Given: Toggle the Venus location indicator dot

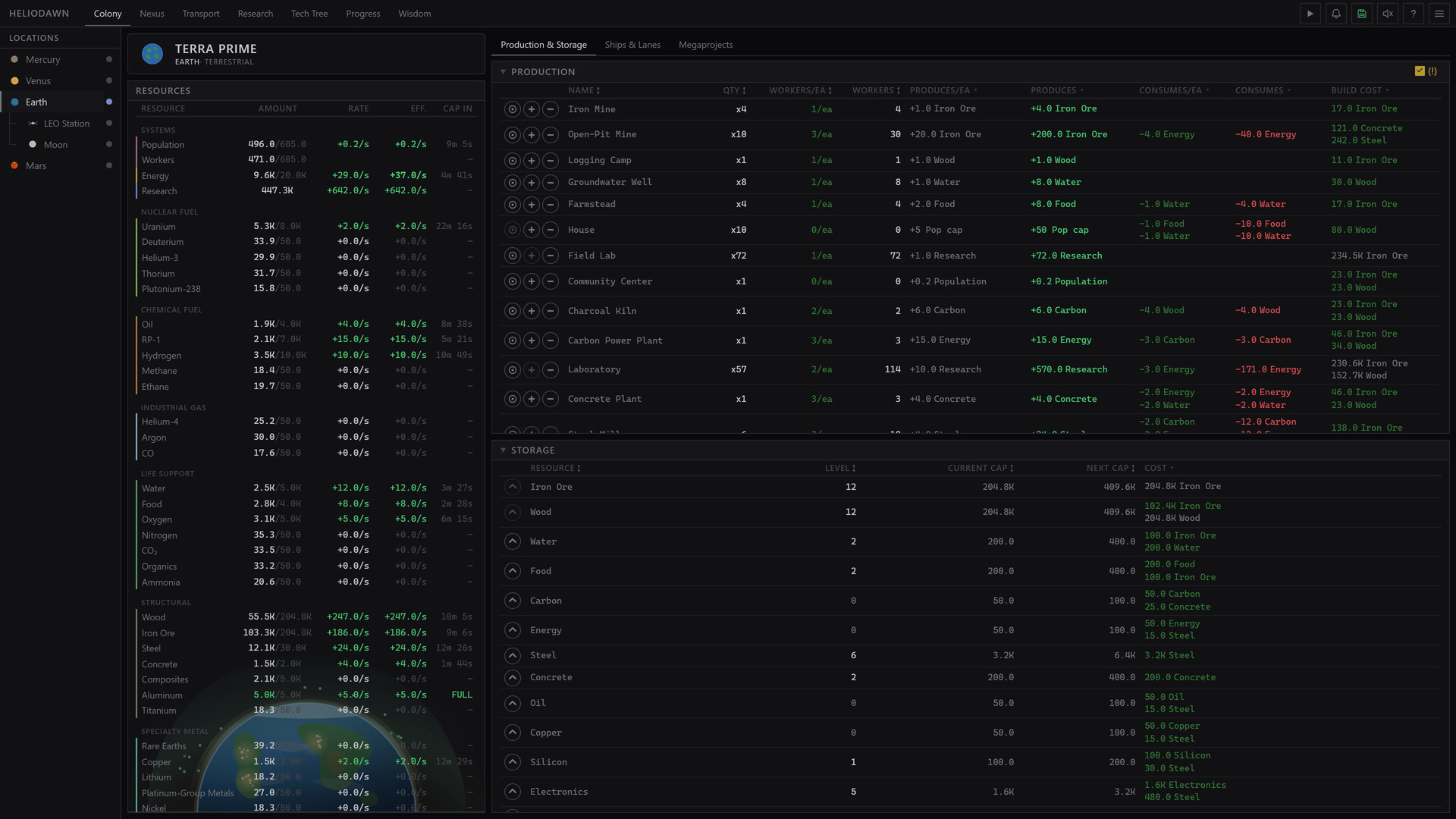Looking at the screenshot, I should click(x=109, y=80).
